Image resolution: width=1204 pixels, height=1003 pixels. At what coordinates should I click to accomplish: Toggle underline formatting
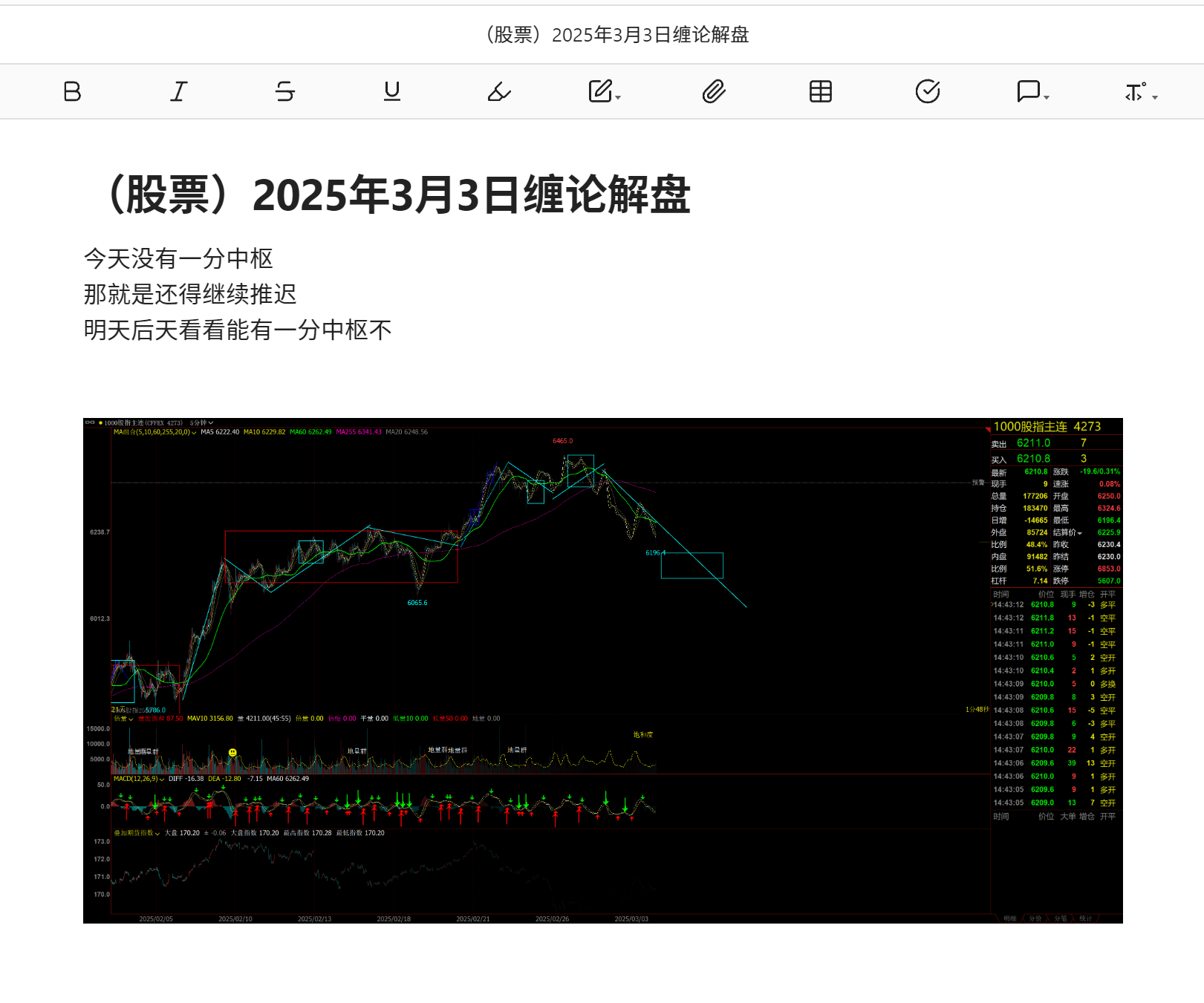click(392, 91)
